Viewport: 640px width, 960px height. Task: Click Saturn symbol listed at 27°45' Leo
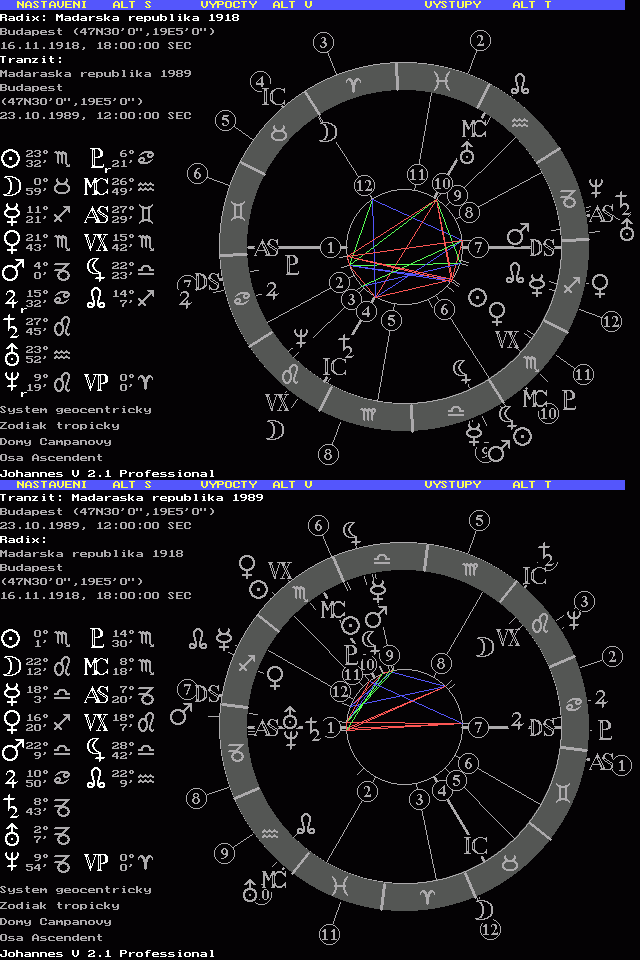pyautogui.click(x=11, y=325)
